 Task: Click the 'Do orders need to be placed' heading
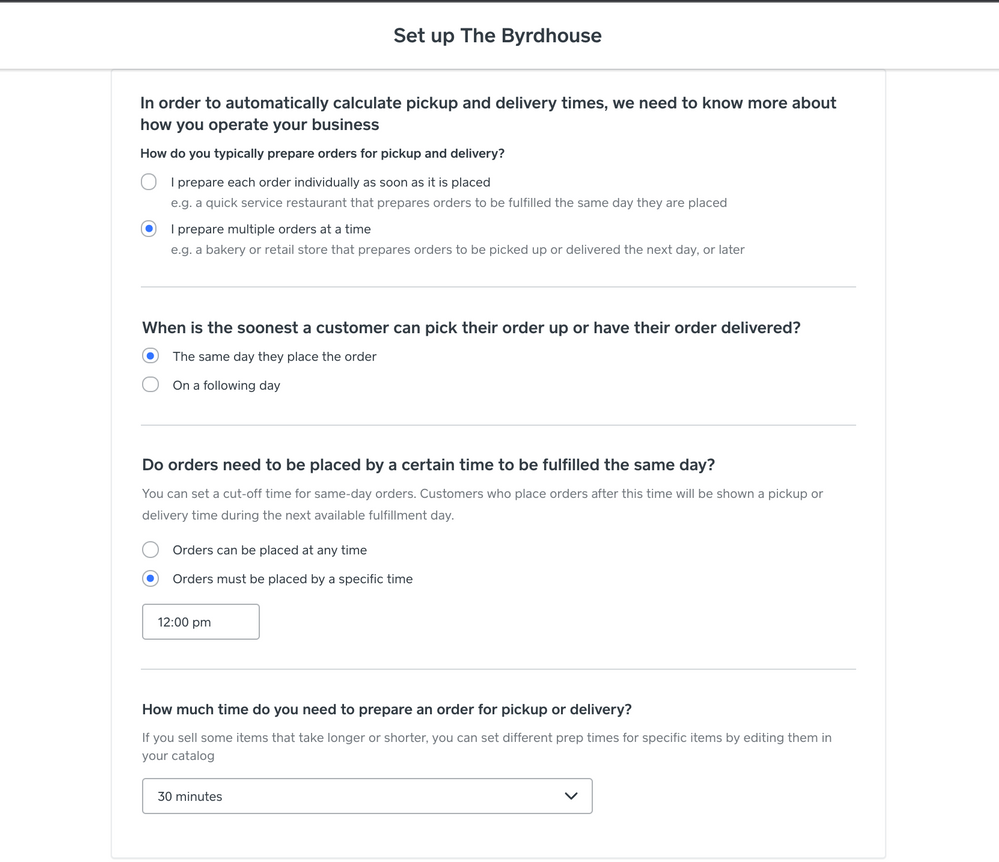click(428, 465)
